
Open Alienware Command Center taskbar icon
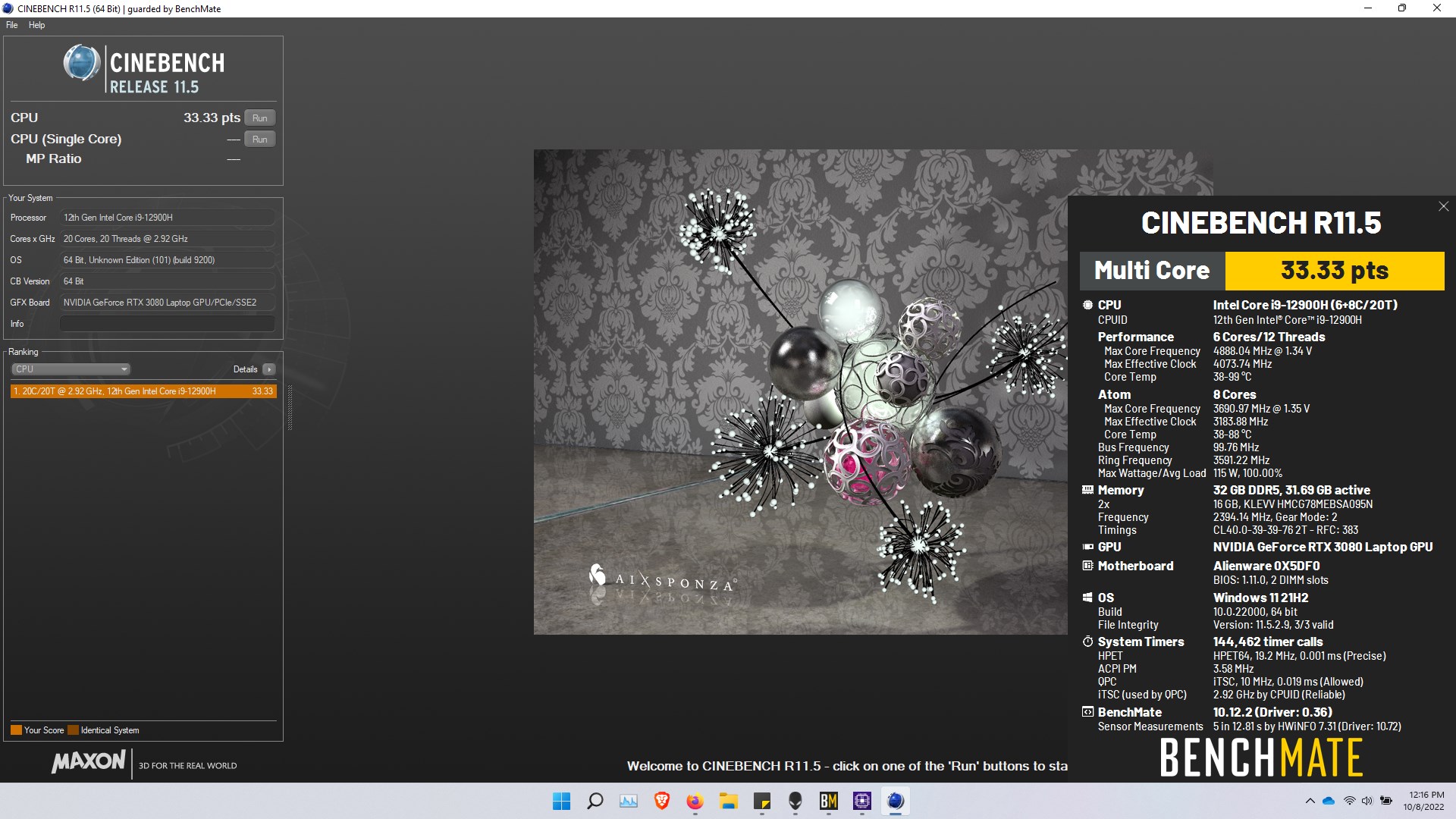795,801
